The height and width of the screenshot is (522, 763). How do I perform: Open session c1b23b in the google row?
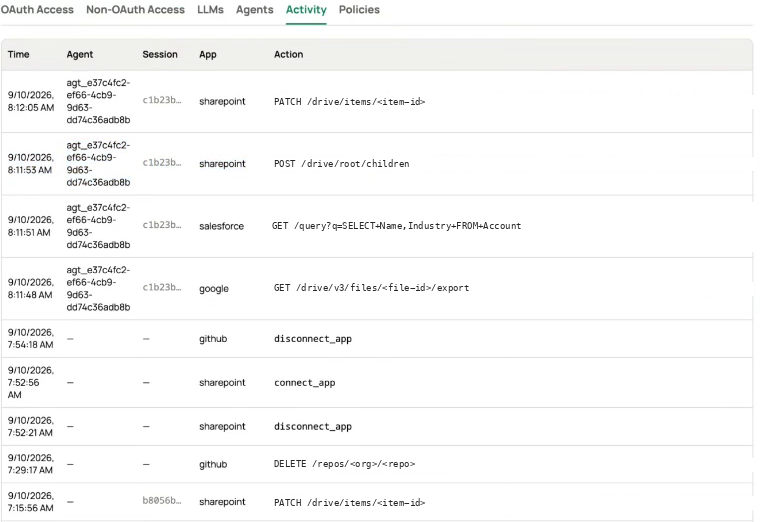point(162,288)
